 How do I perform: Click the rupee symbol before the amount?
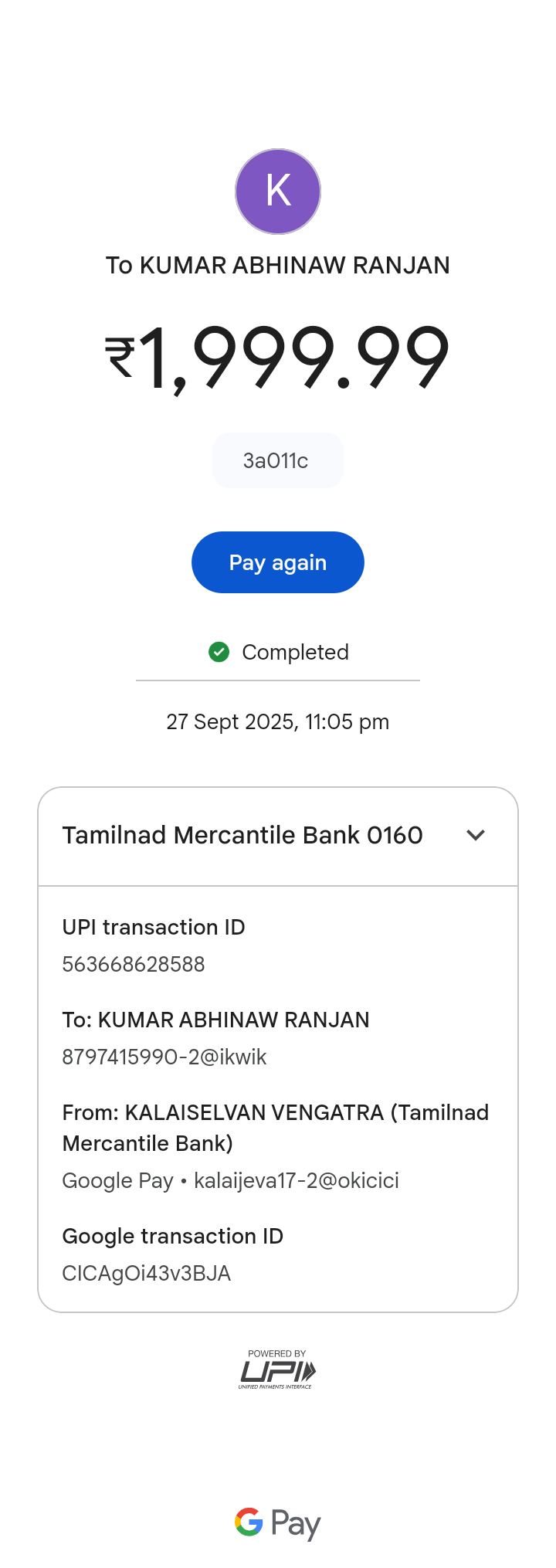pos(120,357)
